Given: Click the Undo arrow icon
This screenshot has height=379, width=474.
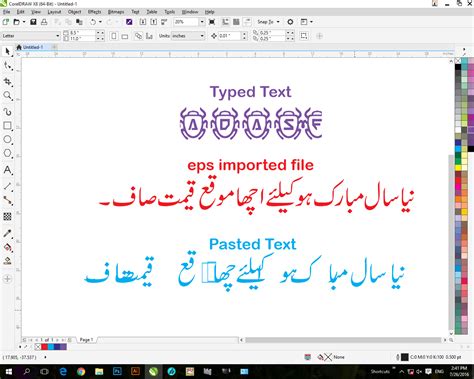Looking at the screenshot, I should tap(93, 22).
